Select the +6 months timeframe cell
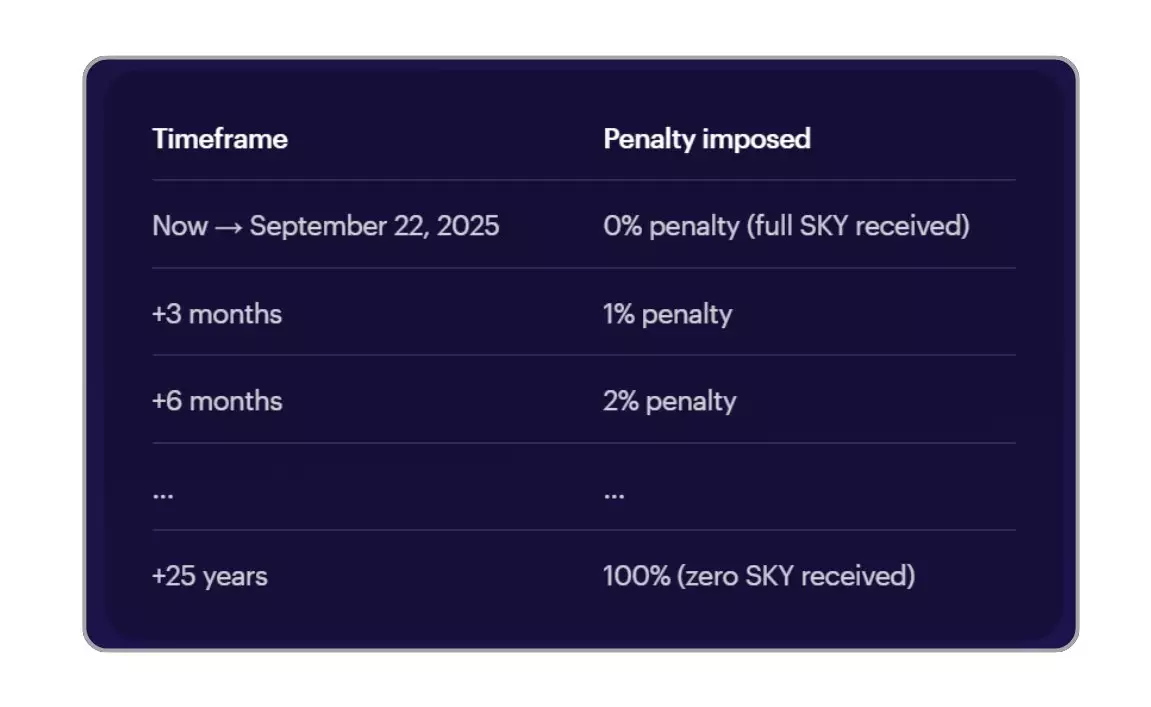 216,401
